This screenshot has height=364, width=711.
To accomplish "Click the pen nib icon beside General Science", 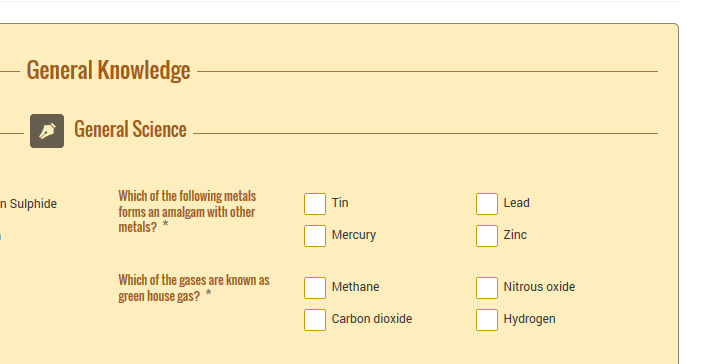I will [47, 131].
